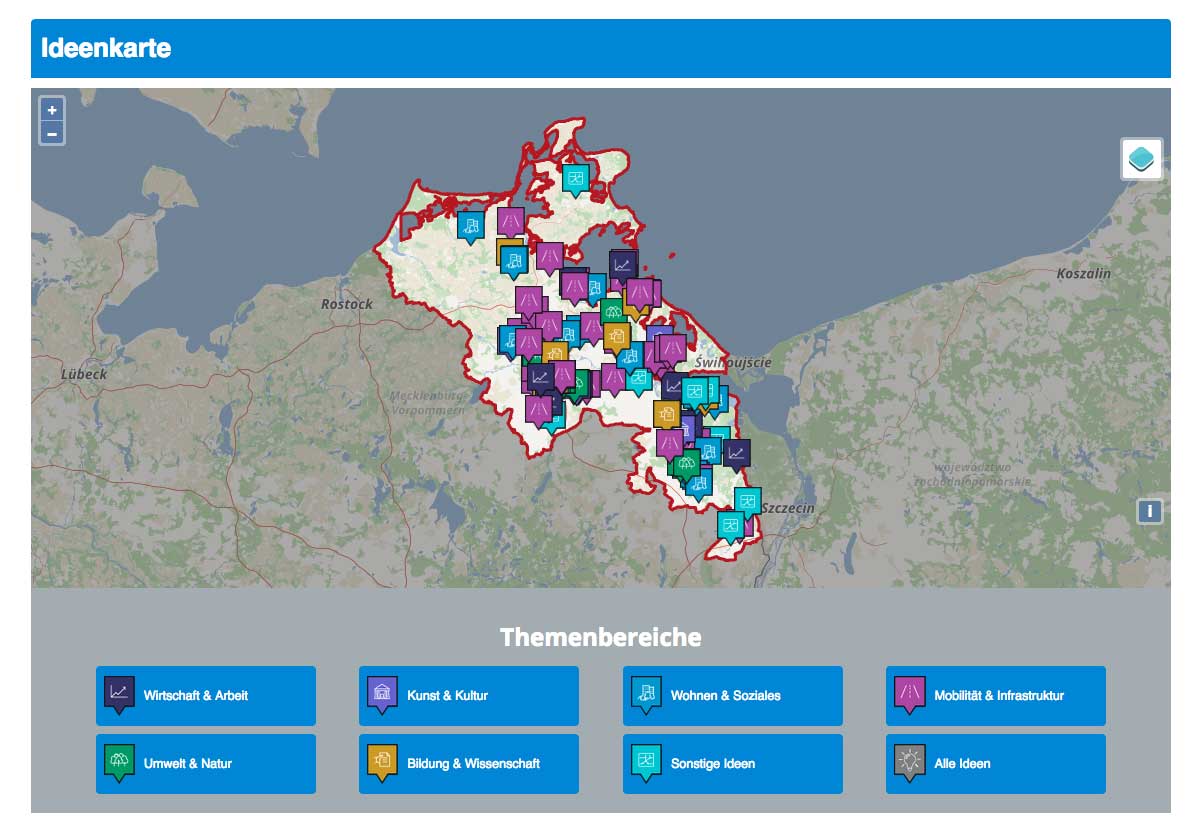The width and height of the screenshot is (1186, 822).
Task: Open the green tree marker north of Szczecin
Action: (686, 464)
